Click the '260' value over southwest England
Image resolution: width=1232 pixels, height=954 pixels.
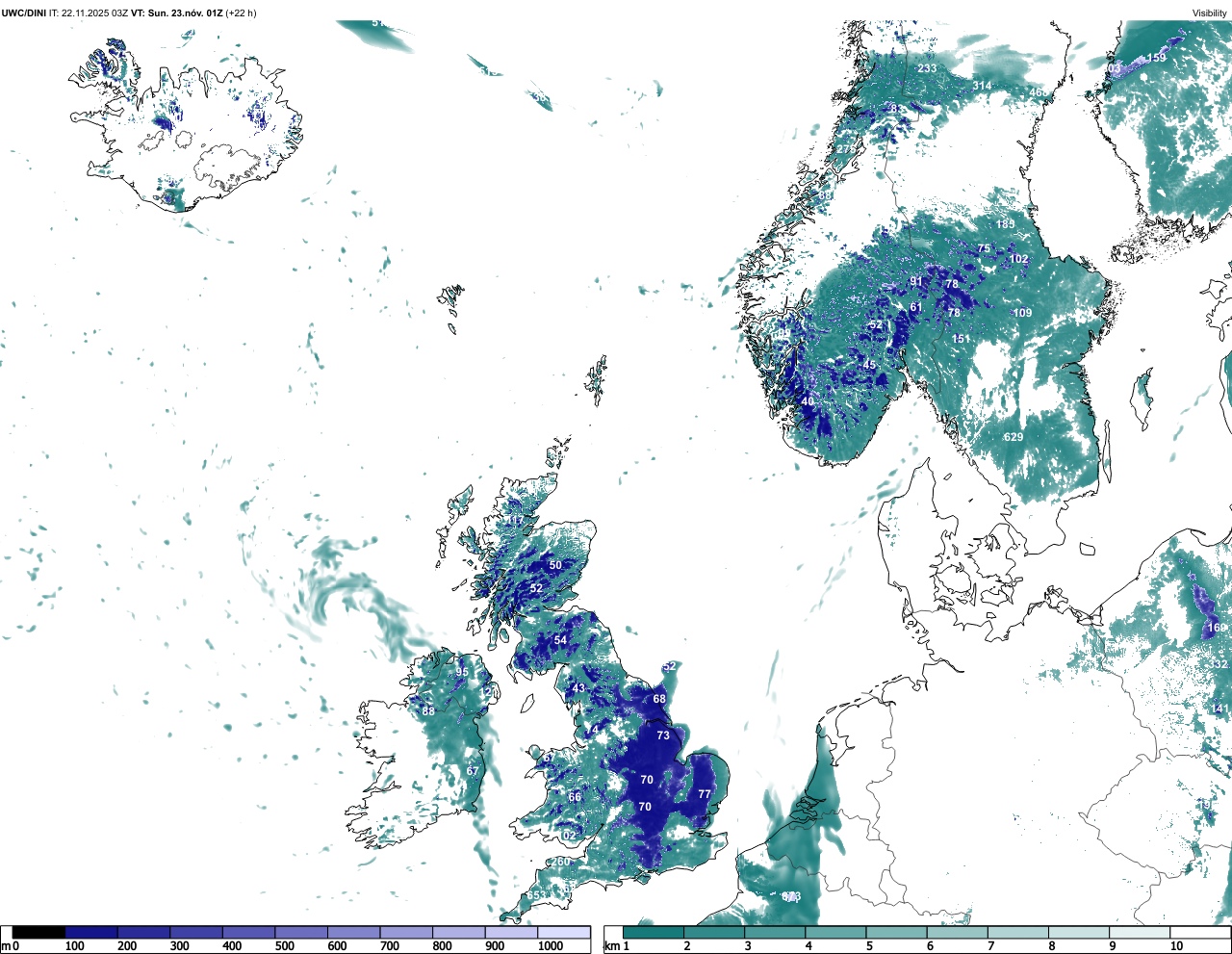560,862
